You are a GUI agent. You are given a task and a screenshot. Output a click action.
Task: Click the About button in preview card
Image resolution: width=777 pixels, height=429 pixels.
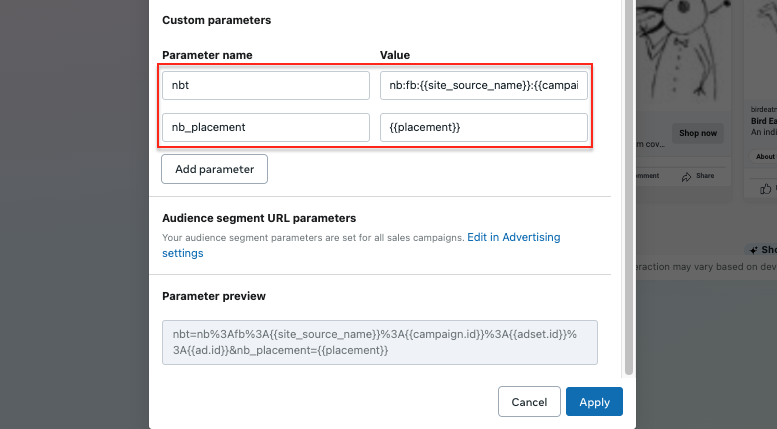pos(765,157)
